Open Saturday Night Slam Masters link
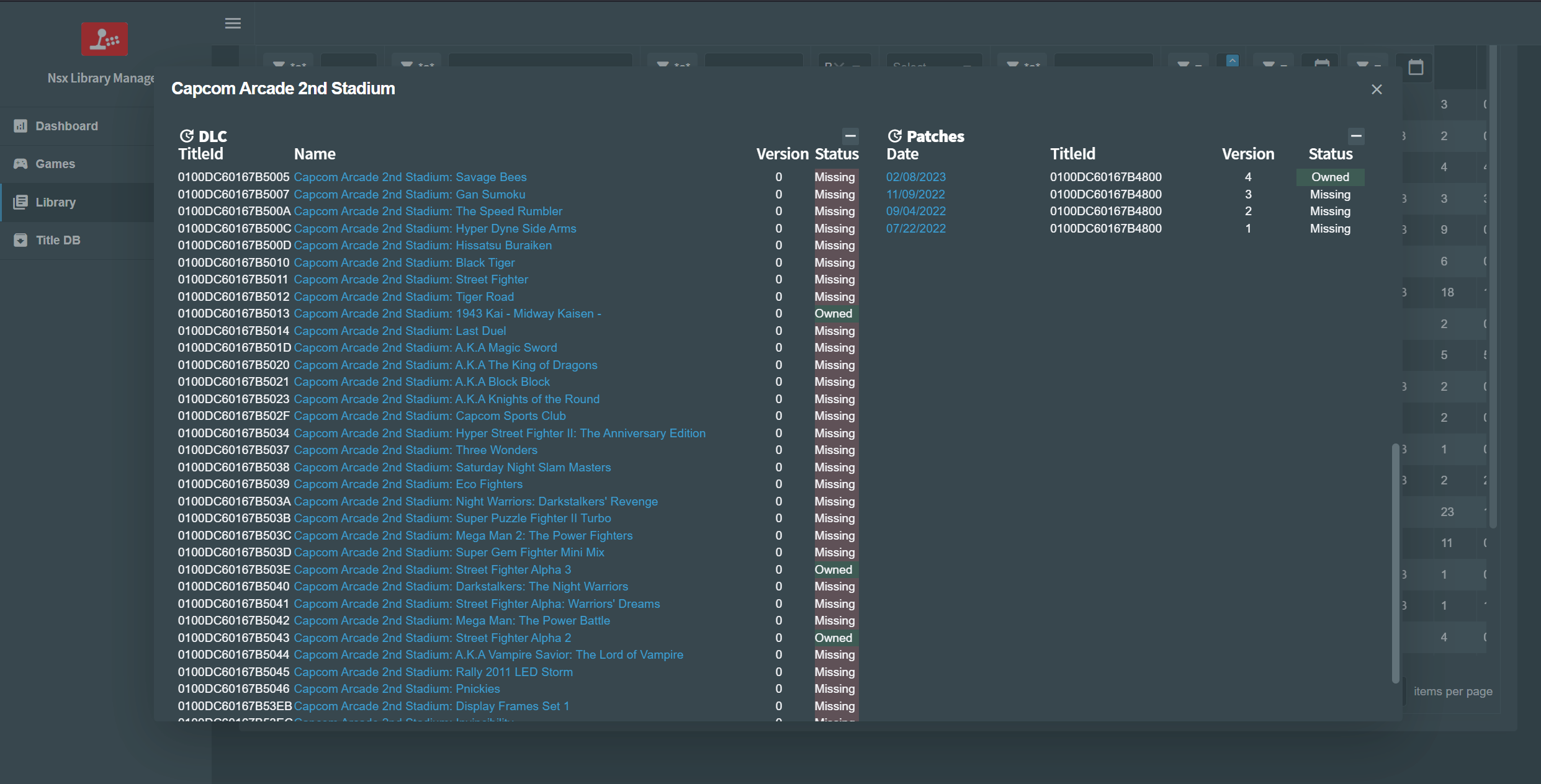Viewport: 1541px width, 784px height. coord(452,467)
